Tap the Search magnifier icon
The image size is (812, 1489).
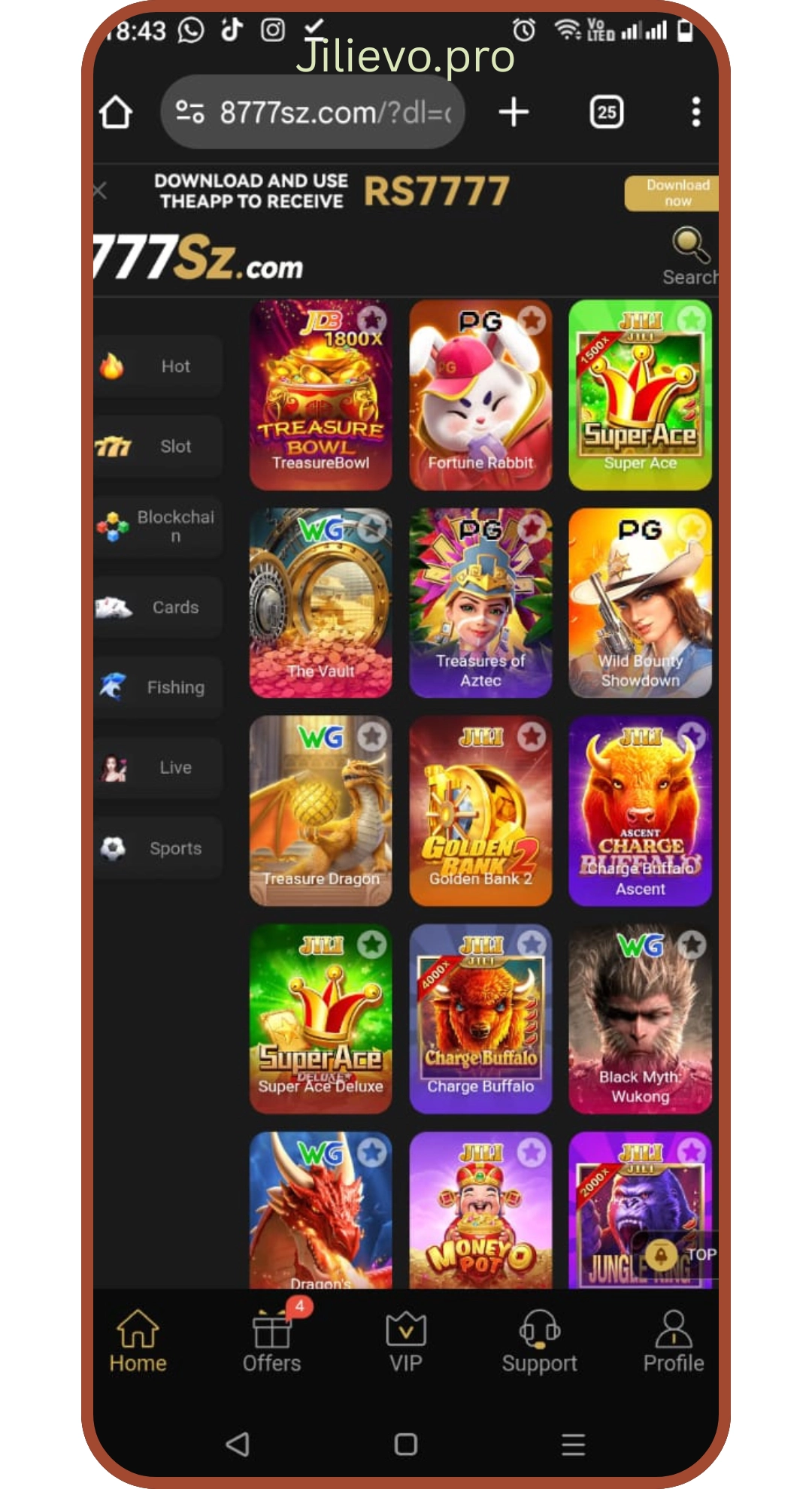click(689, 245)
